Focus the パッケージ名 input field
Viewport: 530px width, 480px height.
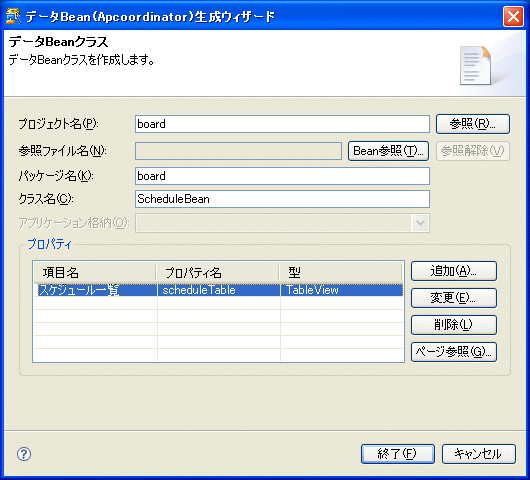coord(282,176)
